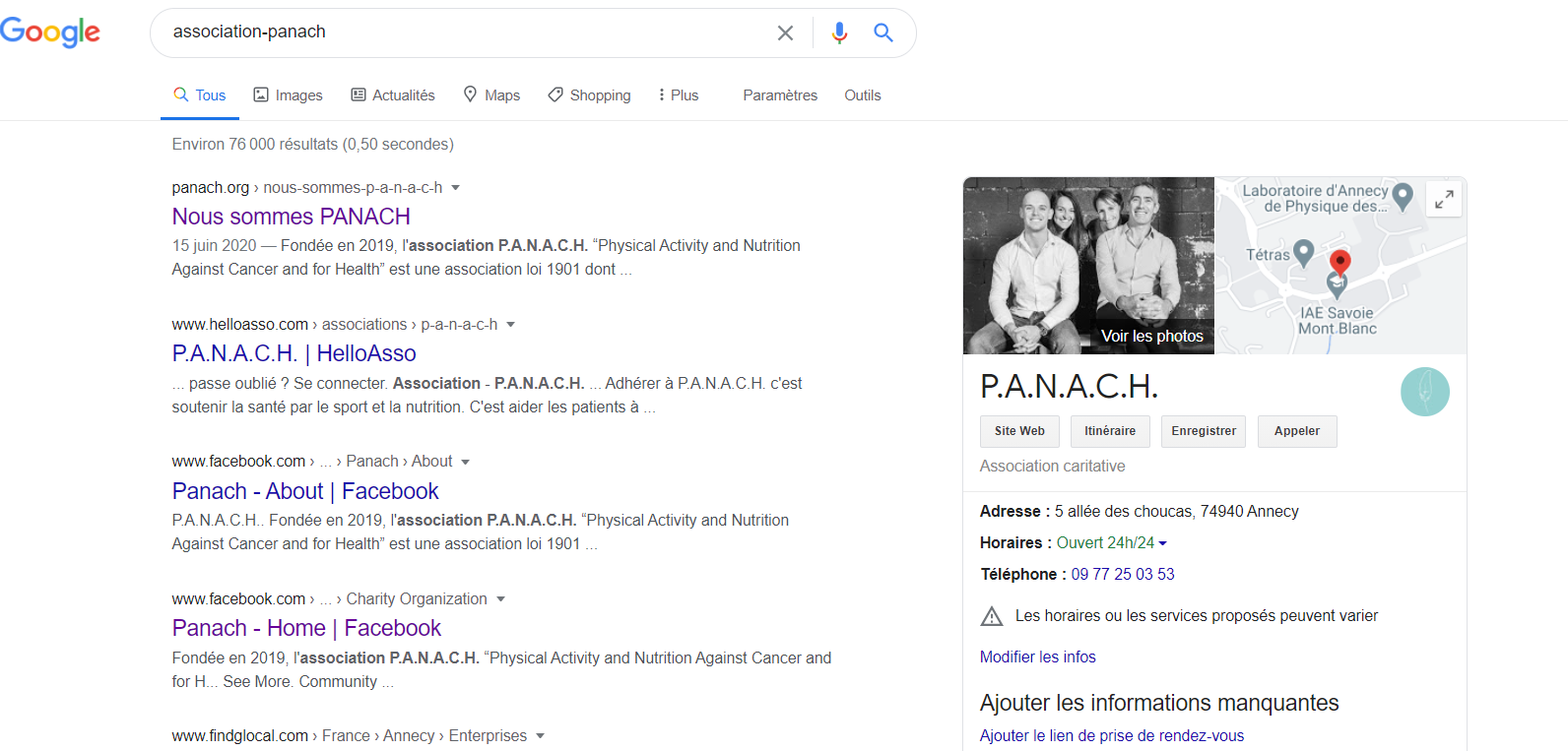Image resolution: width=1568 pixels, height=751 pixels.
Task: Expand the HelloAsso result options arrow
Action: (x=511, y=325)
